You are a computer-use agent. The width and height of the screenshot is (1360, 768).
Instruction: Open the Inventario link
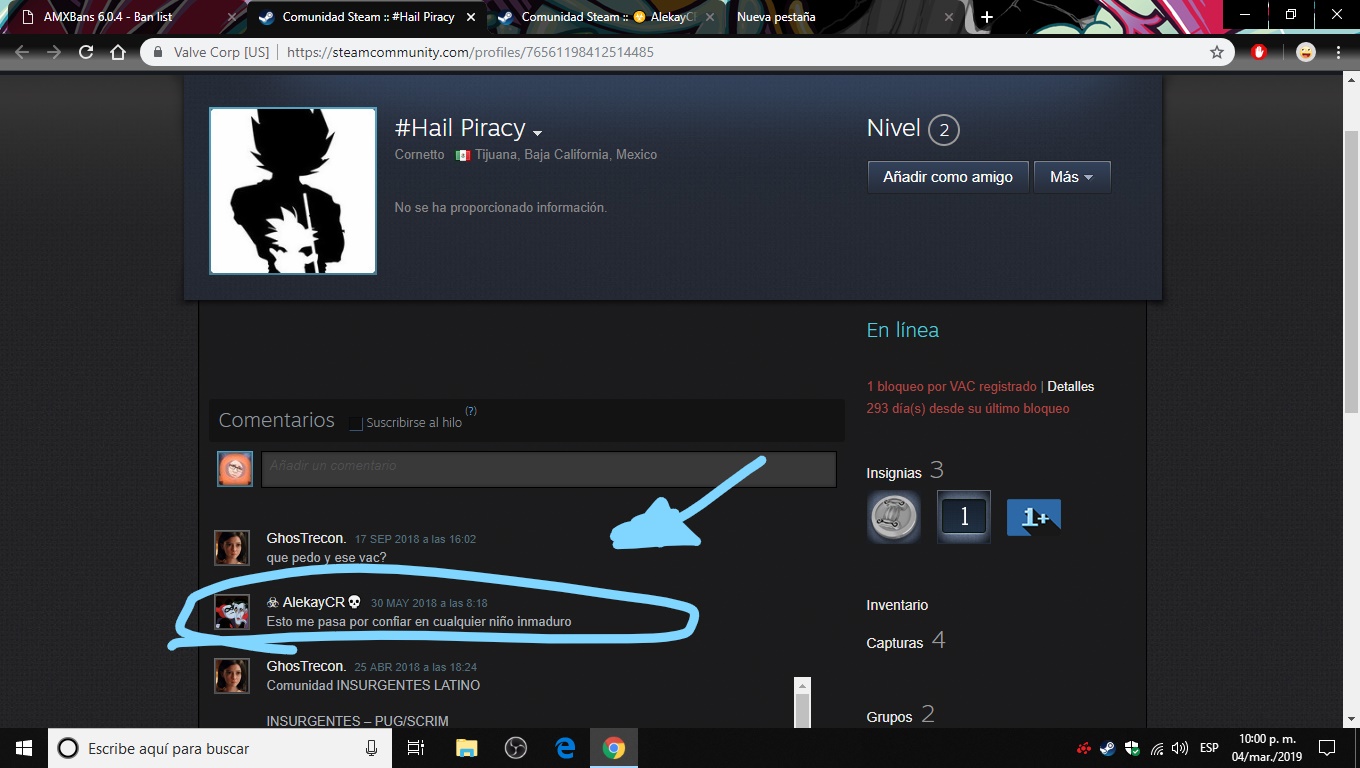[897, 605]
